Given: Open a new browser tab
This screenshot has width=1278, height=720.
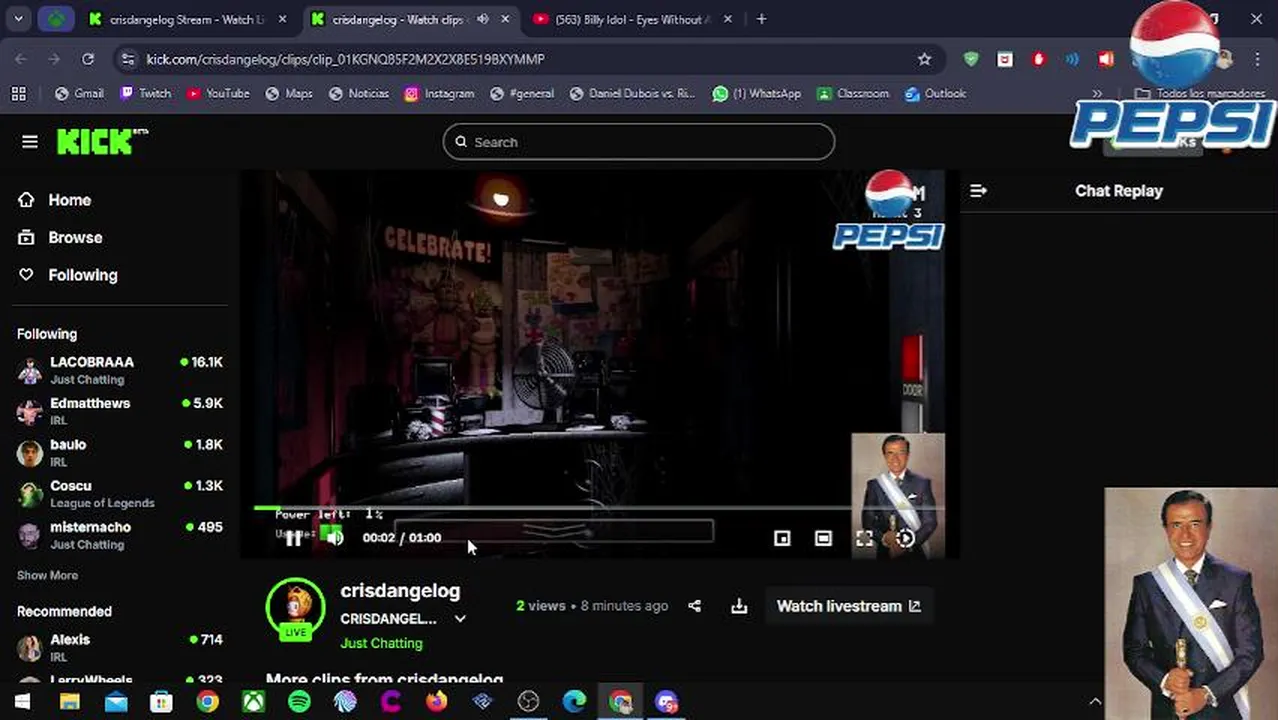Looking at the screenshot, I should tap(762, 19).
